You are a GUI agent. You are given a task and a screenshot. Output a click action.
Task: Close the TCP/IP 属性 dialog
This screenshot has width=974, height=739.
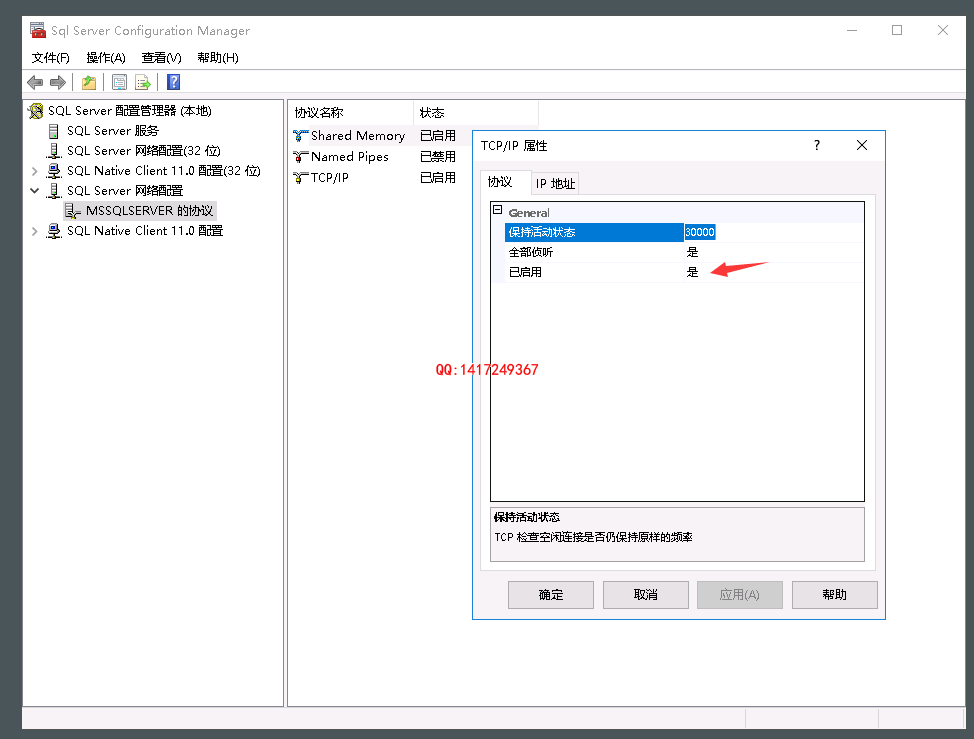862,145
